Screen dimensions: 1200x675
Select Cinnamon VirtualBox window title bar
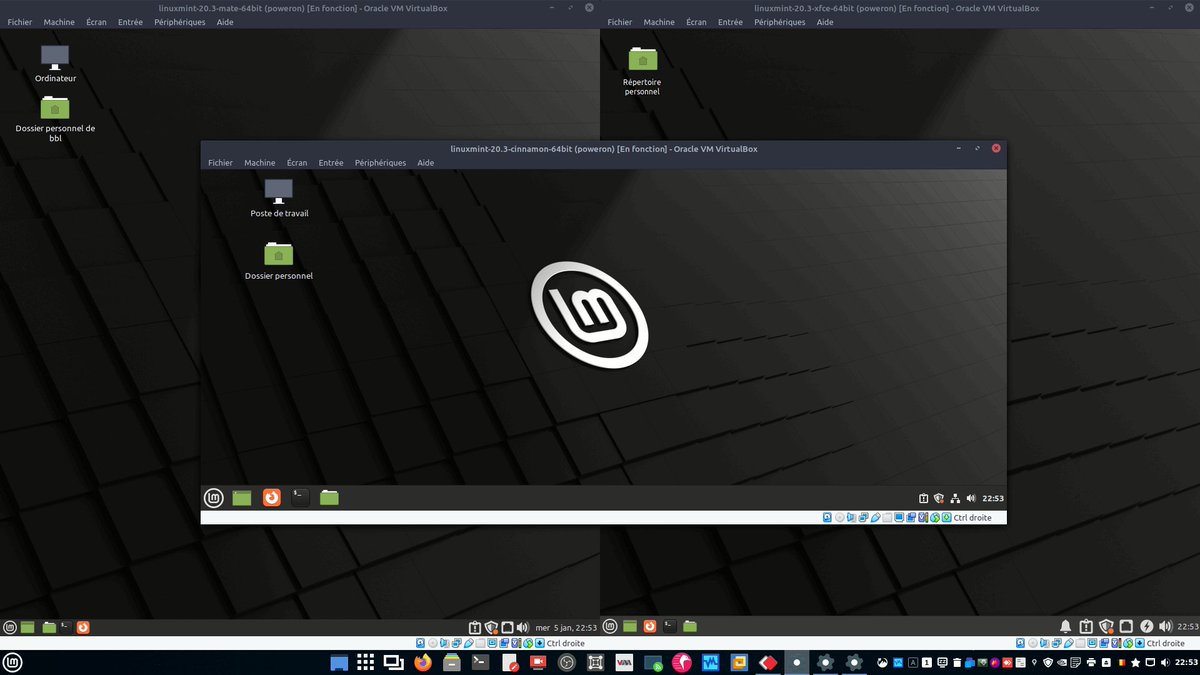[604, 148]
